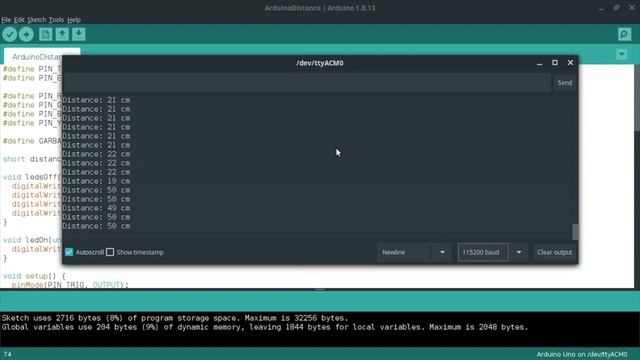Image resolution: width=640 pixels, height=360 pixels.
Task: Toggle the Autoscroll checkbox
Action: pos(69,252)
